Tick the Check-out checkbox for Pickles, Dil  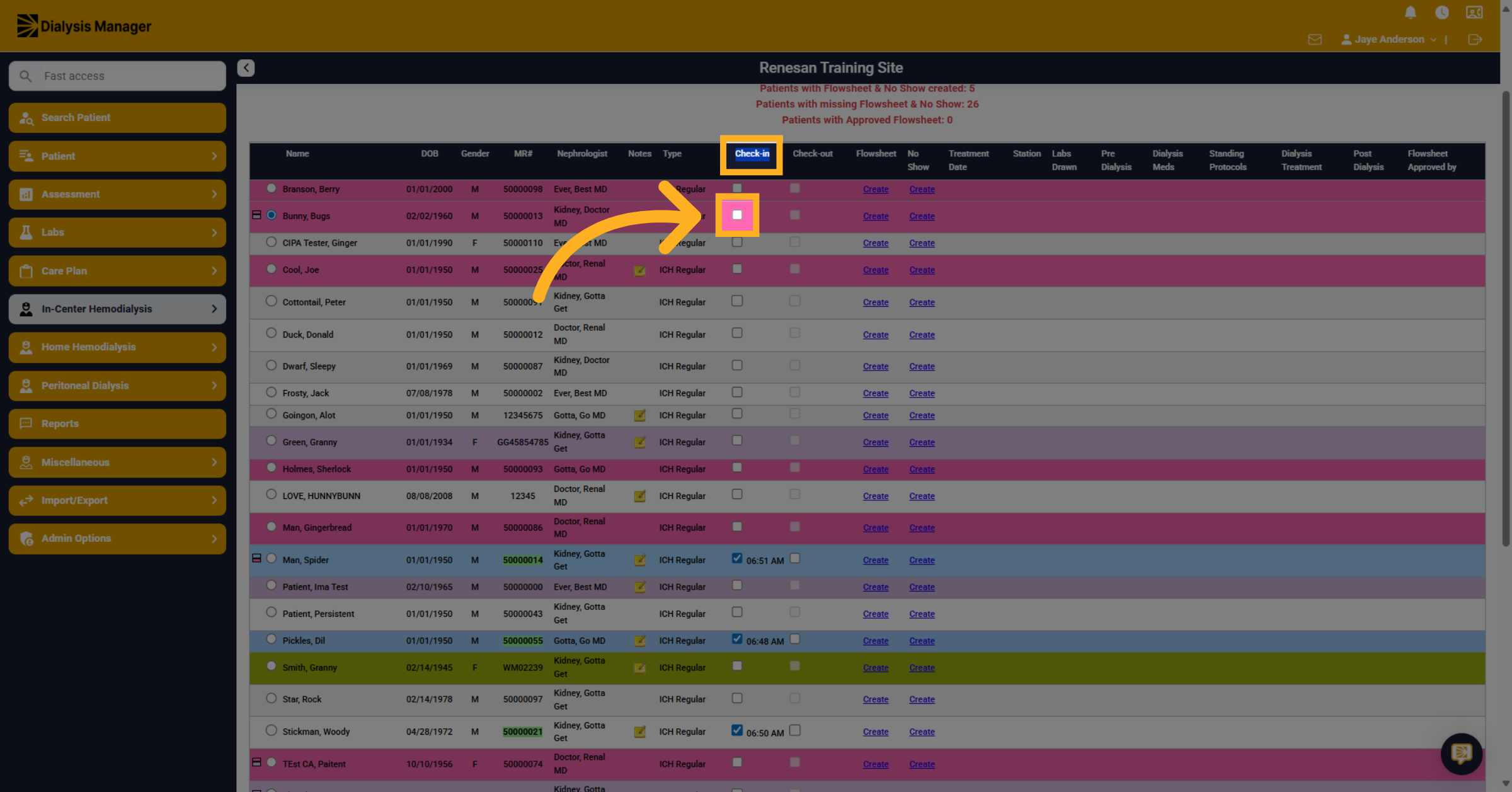click(x=795, y=639)
